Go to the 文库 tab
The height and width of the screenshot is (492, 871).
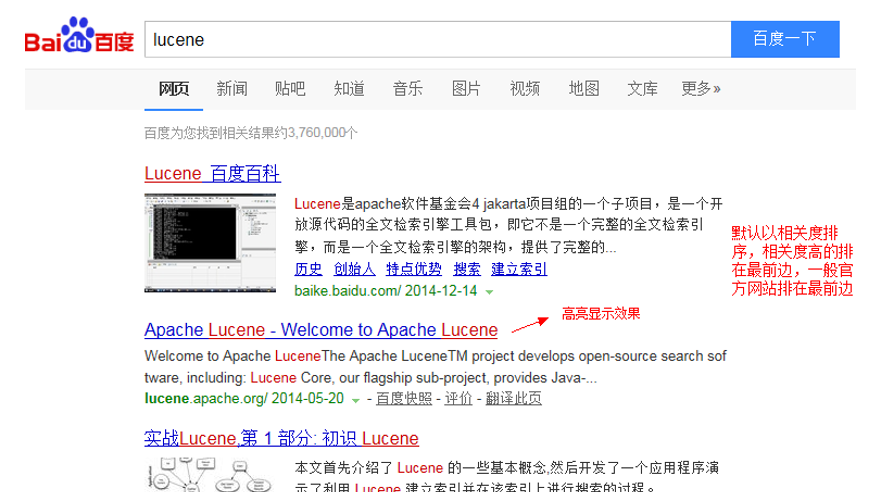coord(643,89)
